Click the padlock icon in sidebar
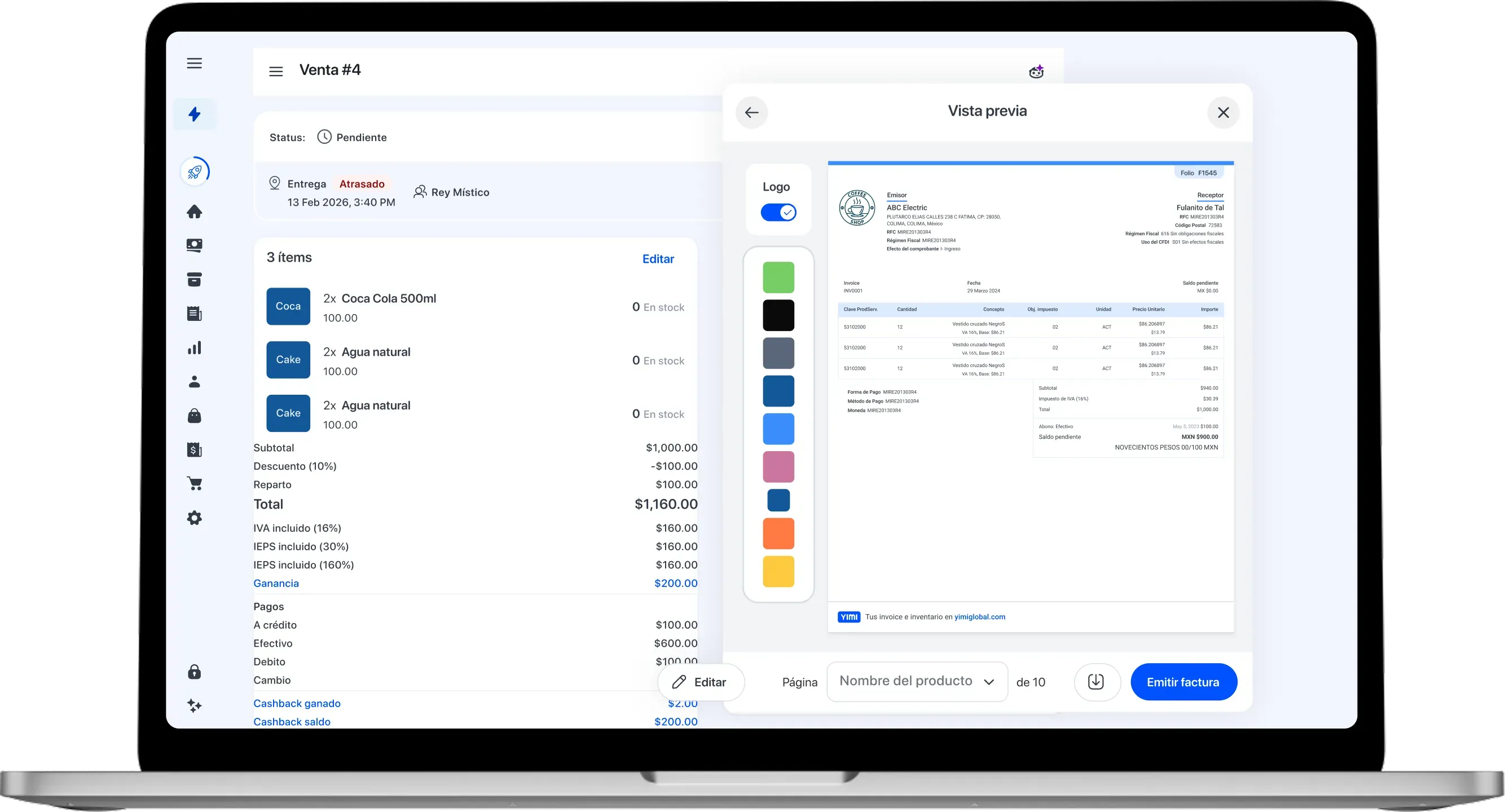This screenshot has width=1505, height=812. [x=195, y=672]
